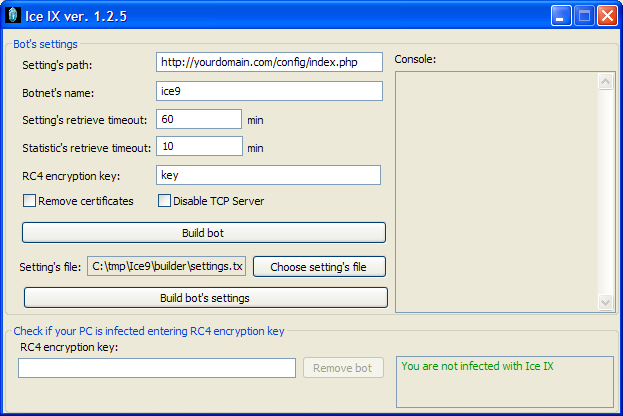Close the Ice IX window
The image size is (623, 416).
pyautogui.click(x=608, y=16)
